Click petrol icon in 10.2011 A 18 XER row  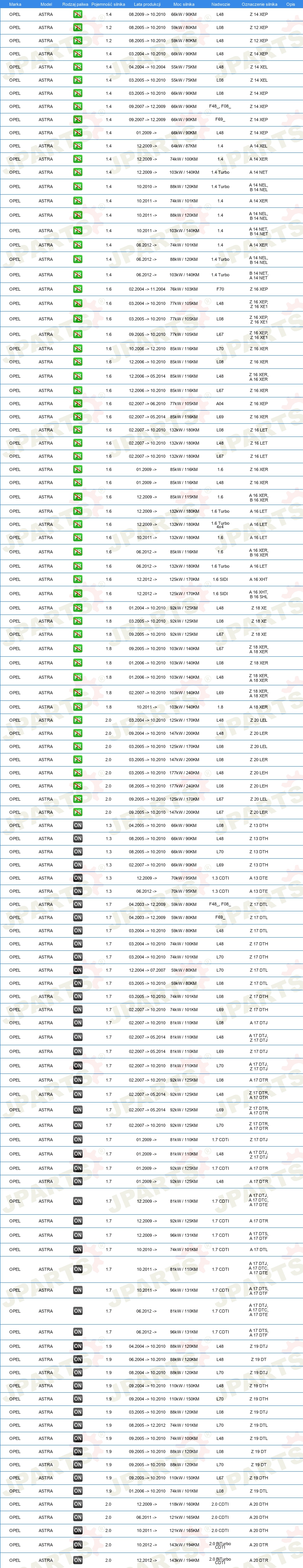pos(77,707)
